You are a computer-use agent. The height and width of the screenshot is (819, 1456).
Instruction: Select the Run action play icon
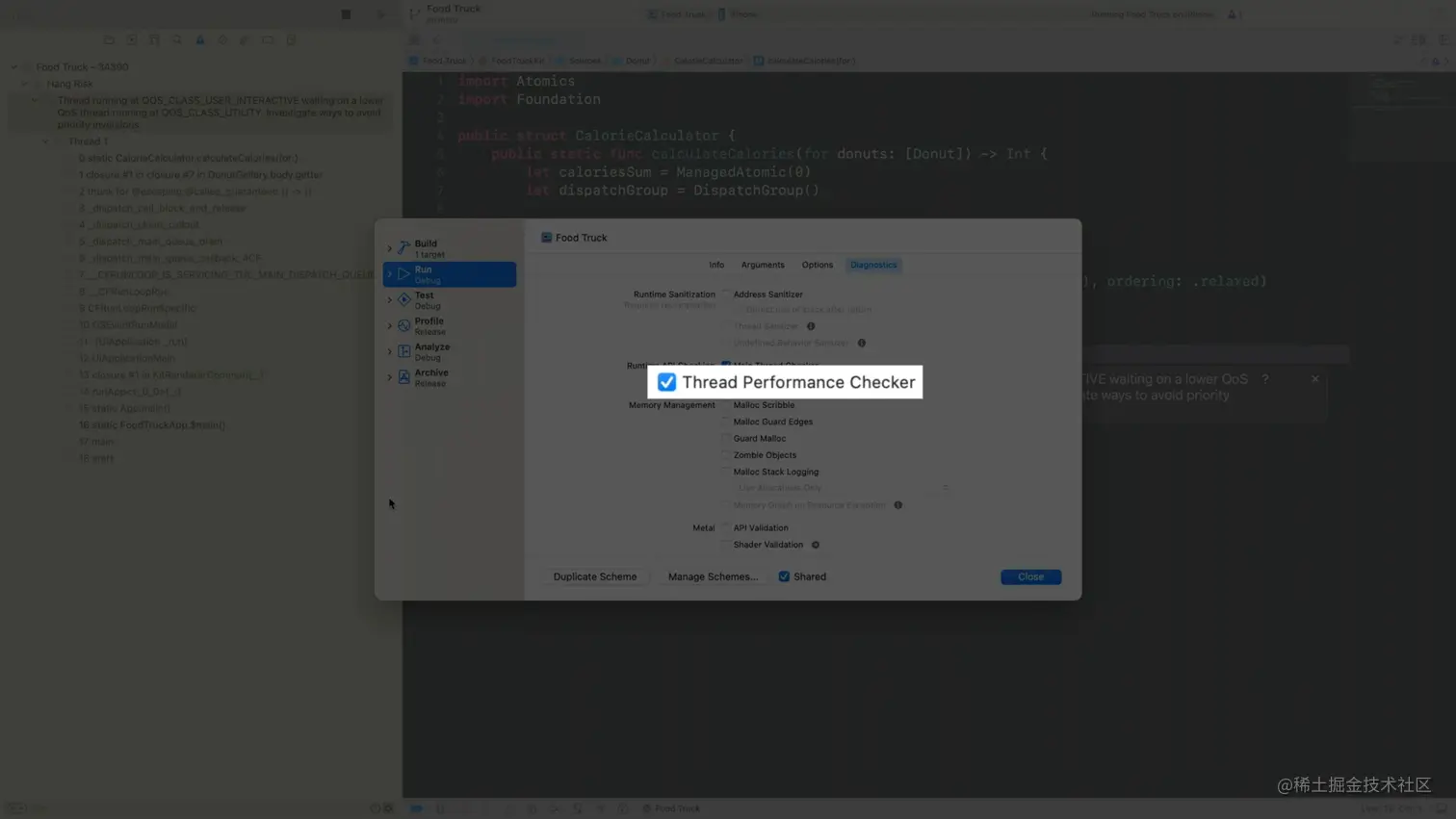click(404, 274)
